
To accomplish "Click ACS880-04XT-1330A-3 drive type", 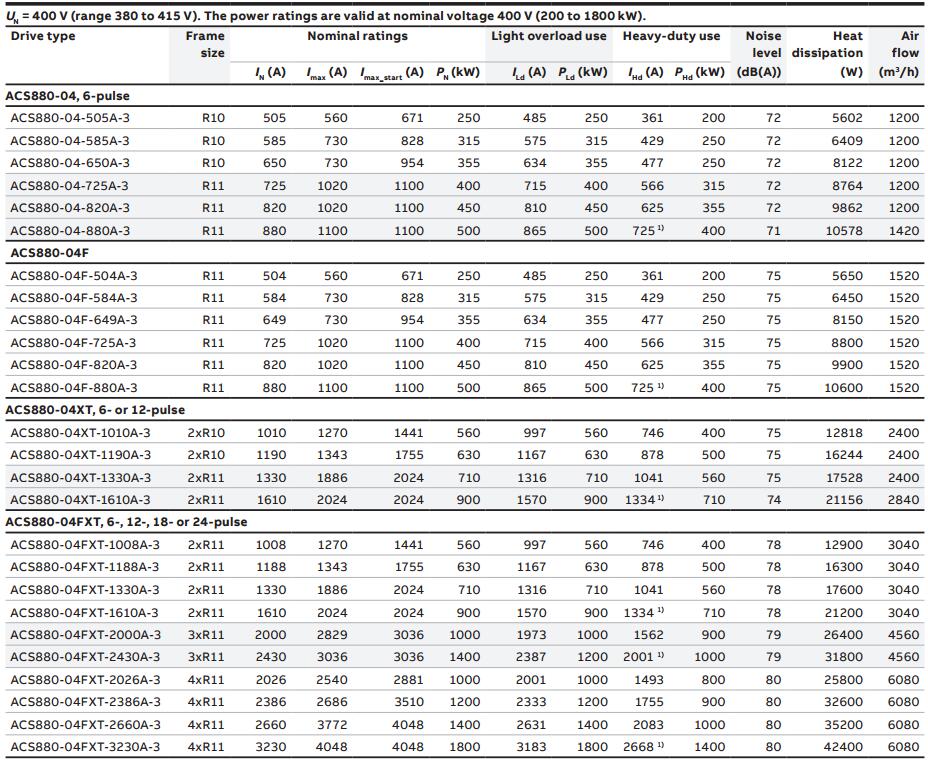I will click(x=80, y=478).
